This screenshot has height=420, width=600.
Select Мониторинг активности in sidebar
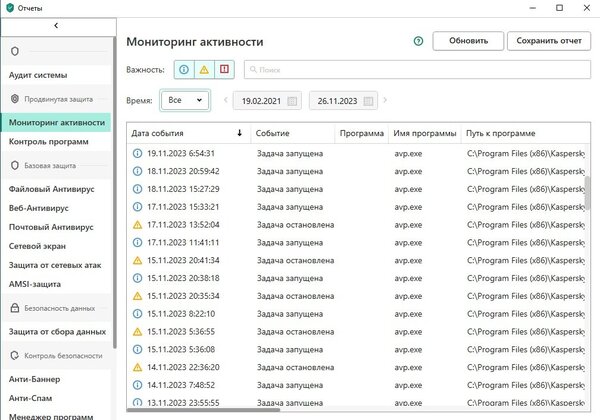(x=56, y=123)
